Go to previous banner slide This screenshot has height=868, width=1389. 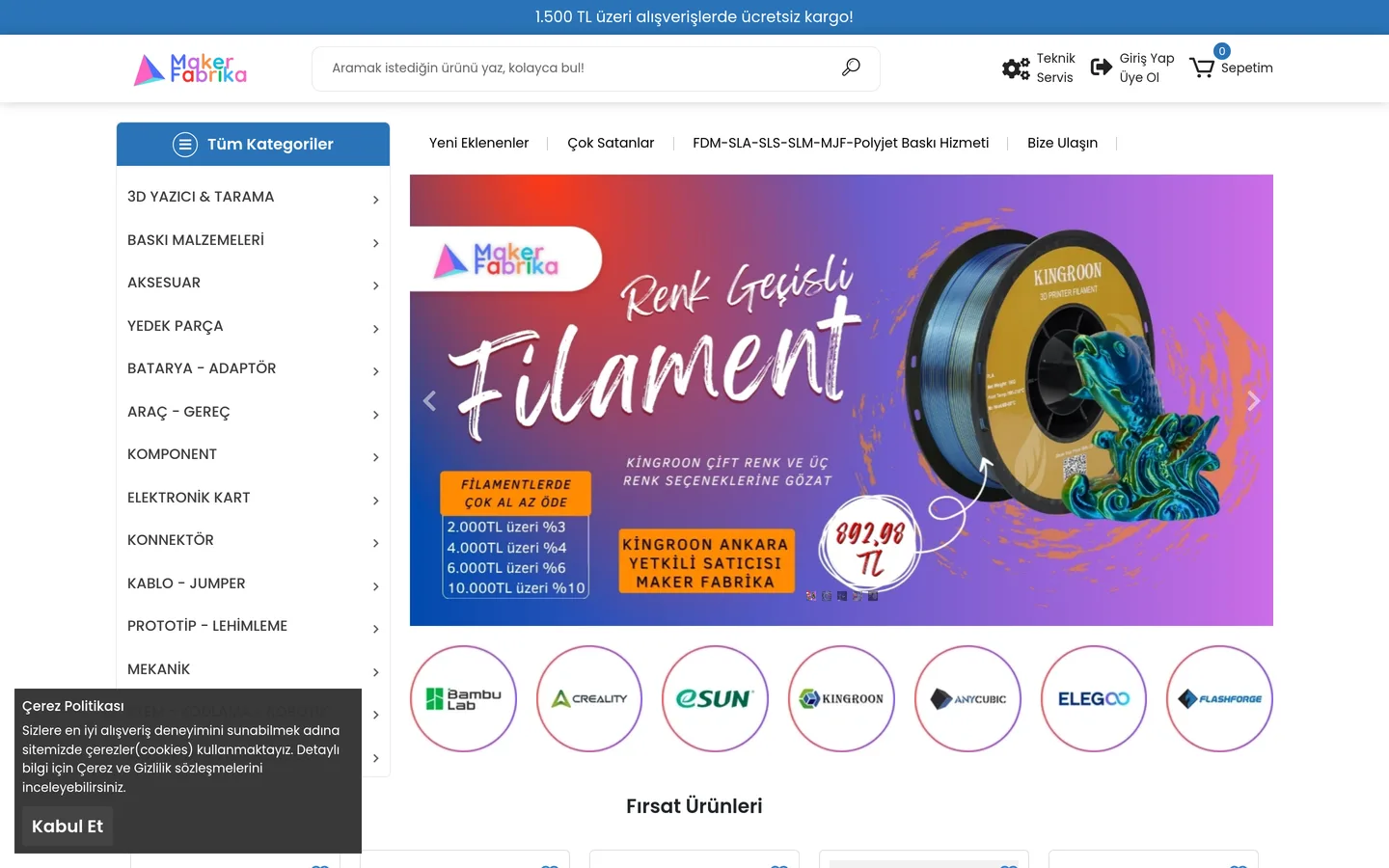pyautogui.click(x=430, y=400)
